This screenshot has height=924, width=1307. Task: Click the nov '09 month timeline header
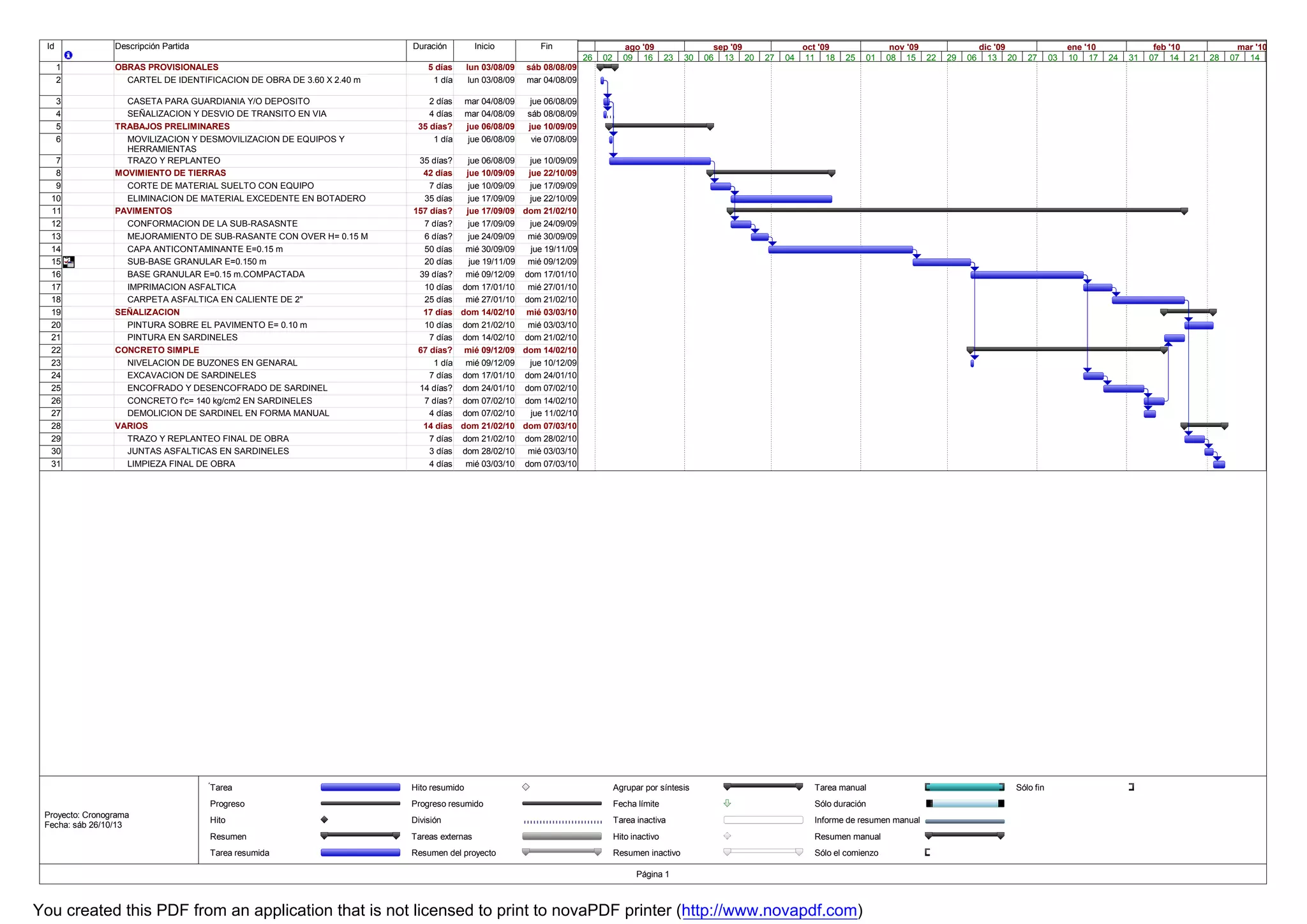click(x=904, y=47)
